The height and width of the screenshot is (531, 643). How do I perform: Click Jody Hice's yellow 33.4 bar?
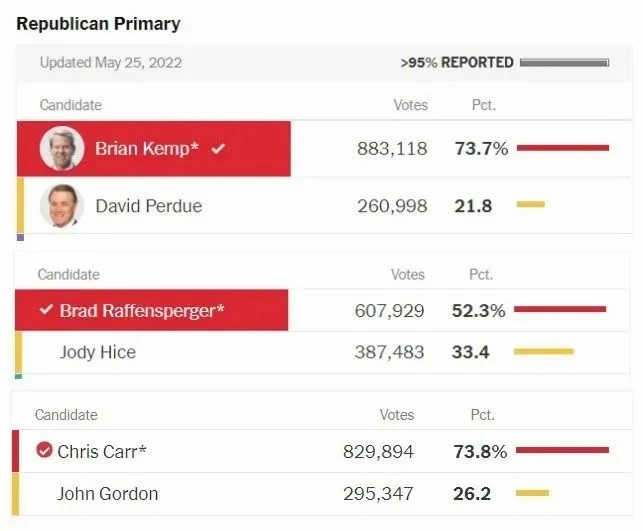point(543,352)
